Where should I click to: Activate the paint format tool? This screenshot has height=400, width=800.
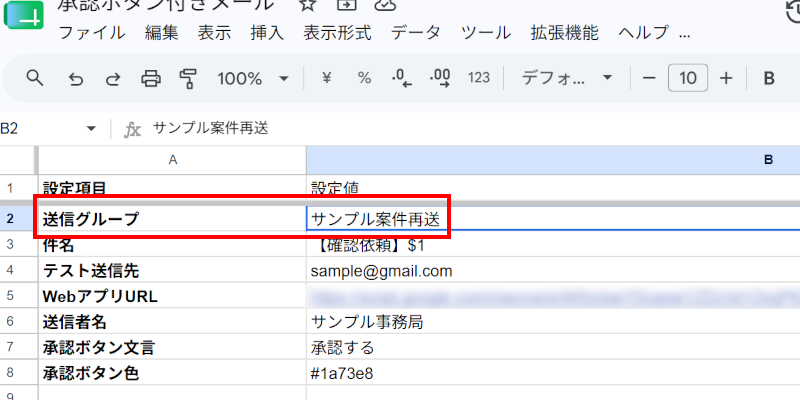[x=188, y=79]
